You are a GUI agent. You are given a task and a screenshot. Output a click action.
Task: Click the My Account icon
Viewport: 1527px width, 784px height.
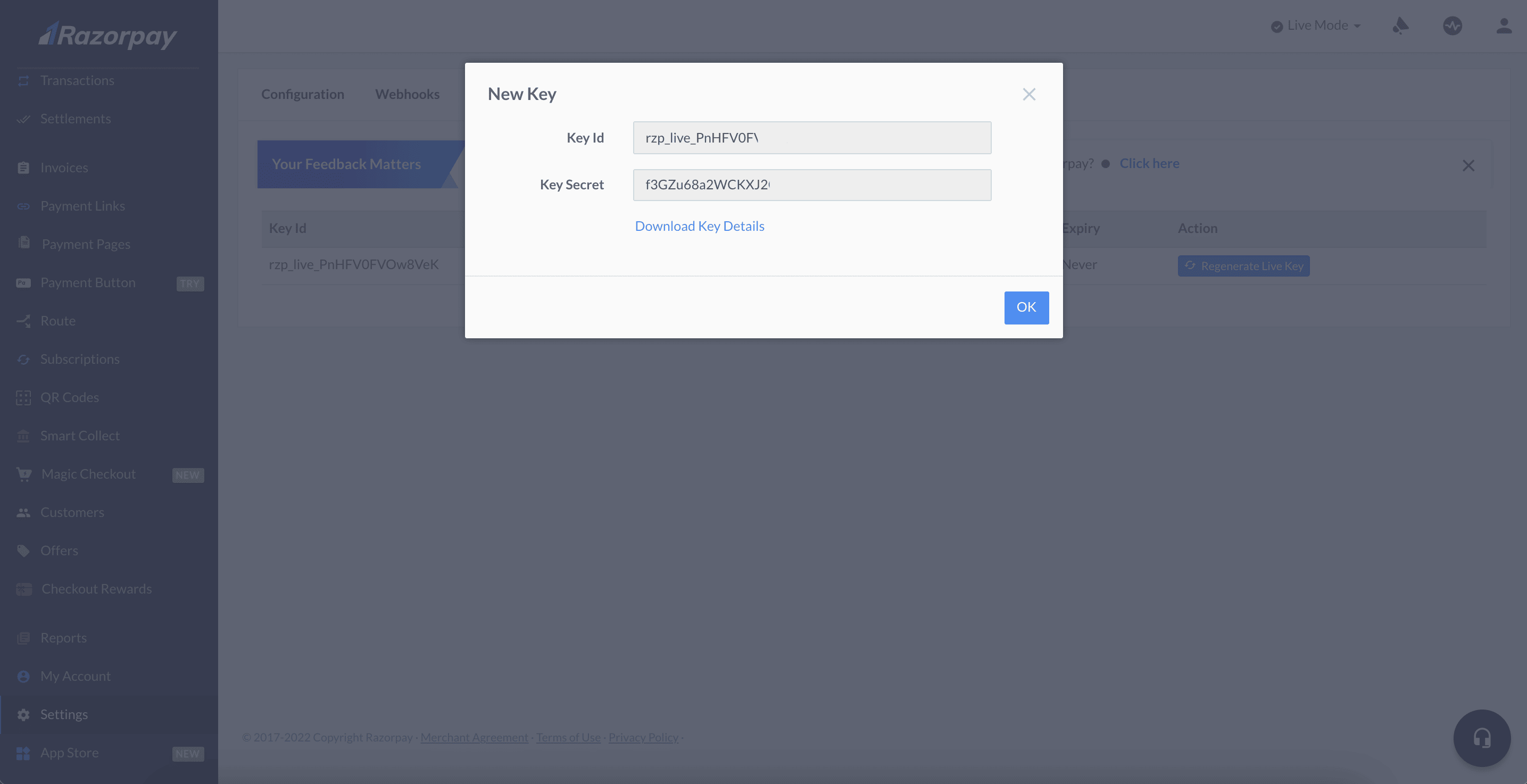coord(23,676)
